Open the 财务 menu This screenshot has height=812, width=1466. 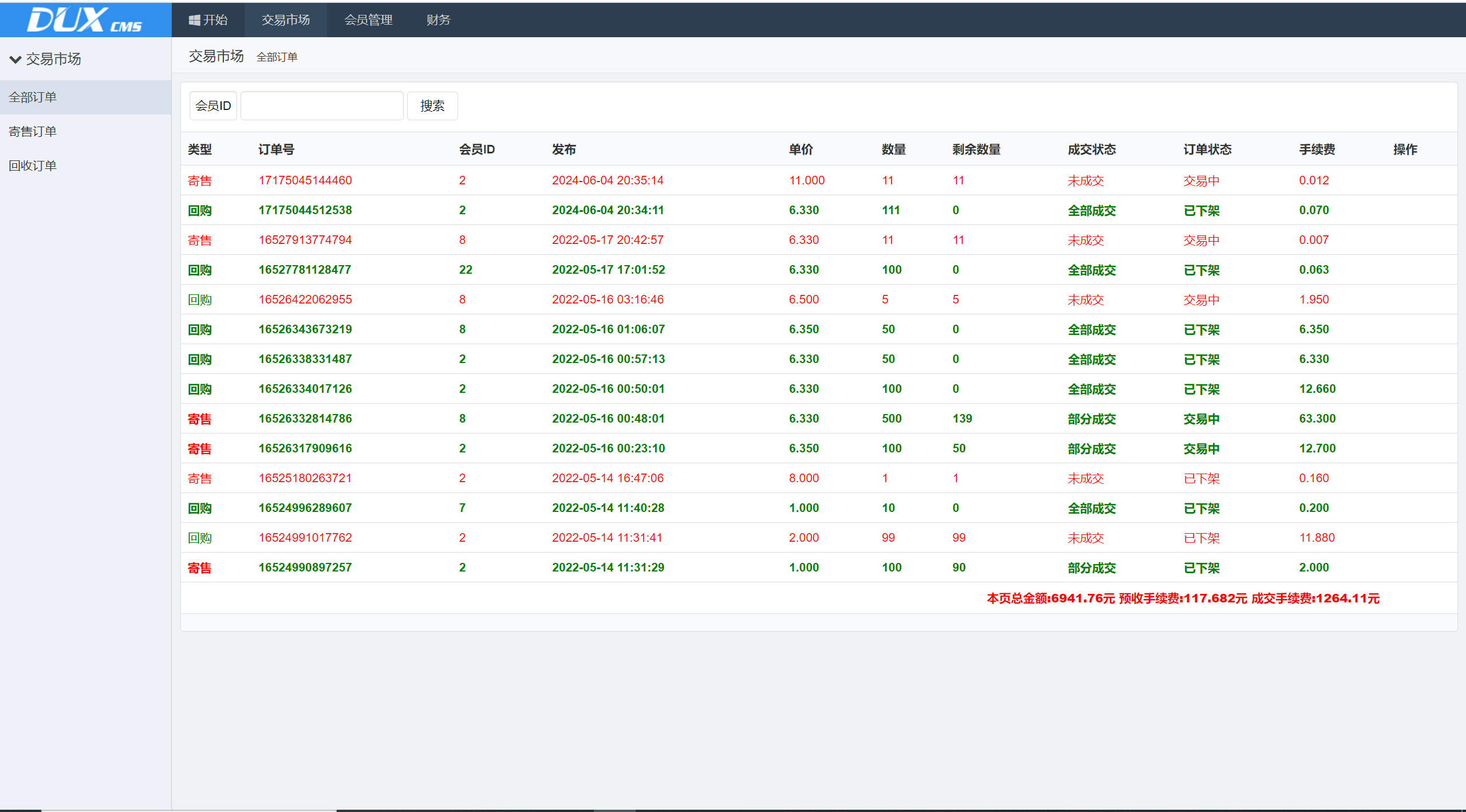click(x=438, y=20)
